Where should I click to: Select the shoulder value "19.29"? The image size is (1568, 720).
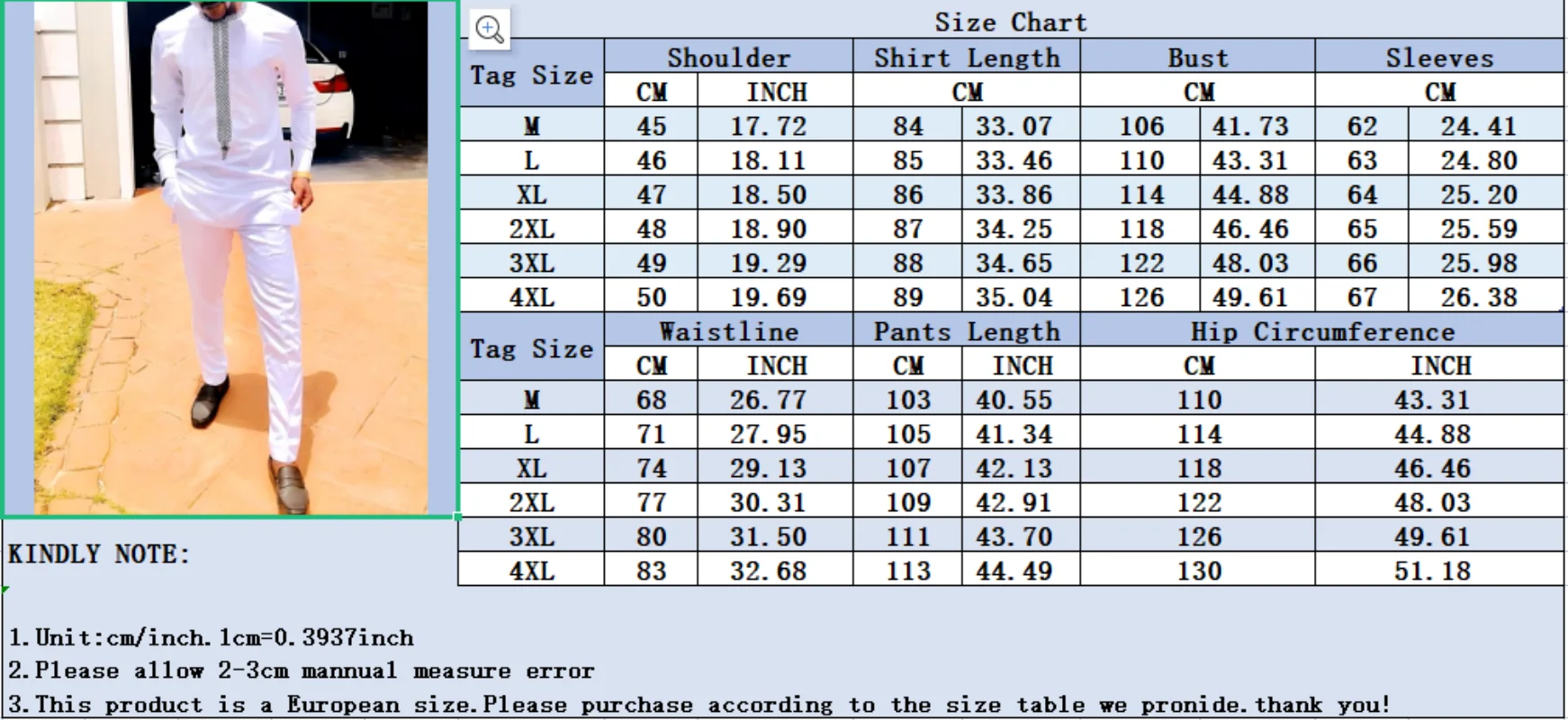(x=768, y=263)
